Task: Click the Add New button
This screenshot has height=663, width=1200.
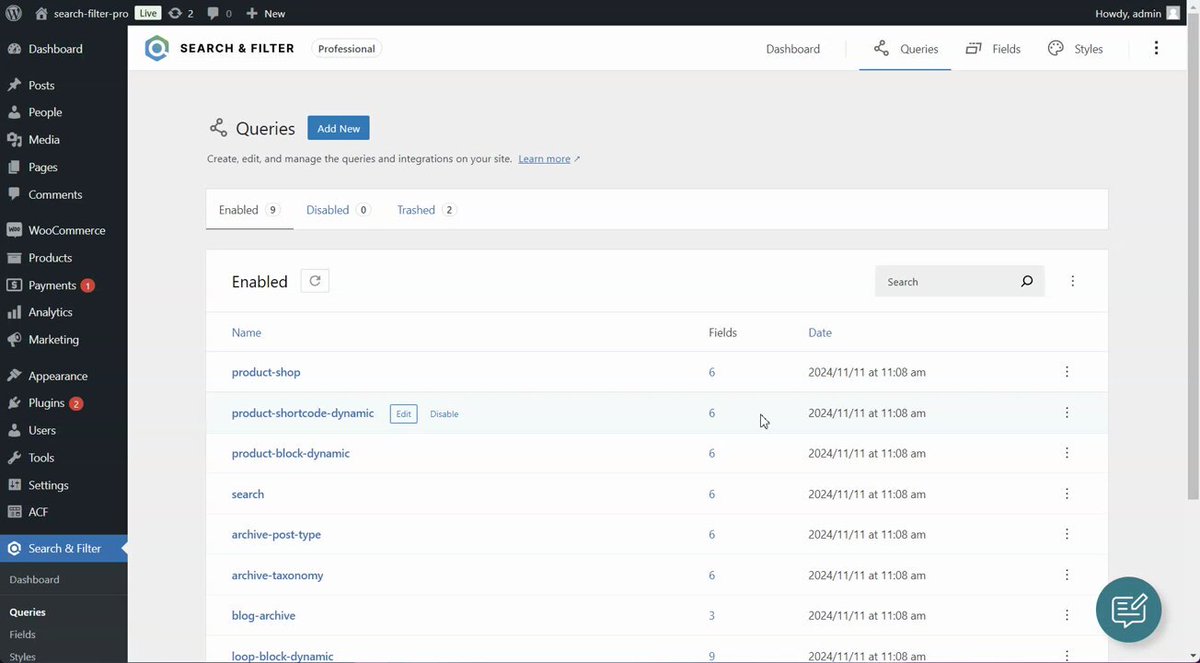Action: (338, 128)
